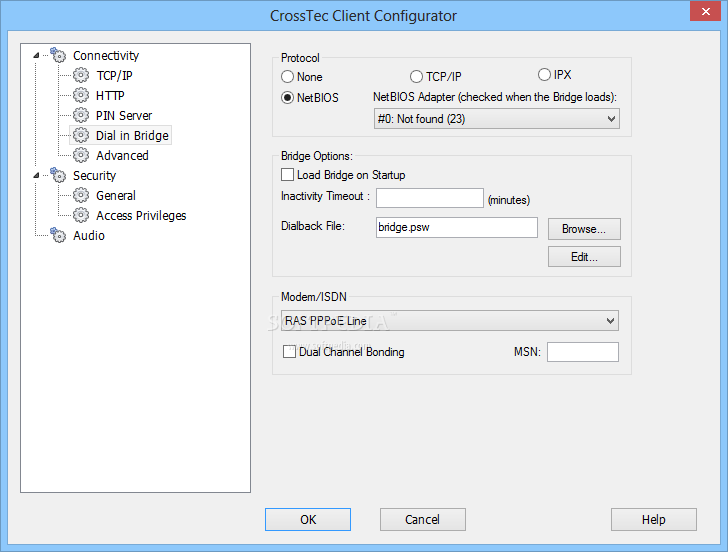Click the gear icon beside Advanced
The height and width of the screenshot is (552, 728).
click(x=81, y=155)
